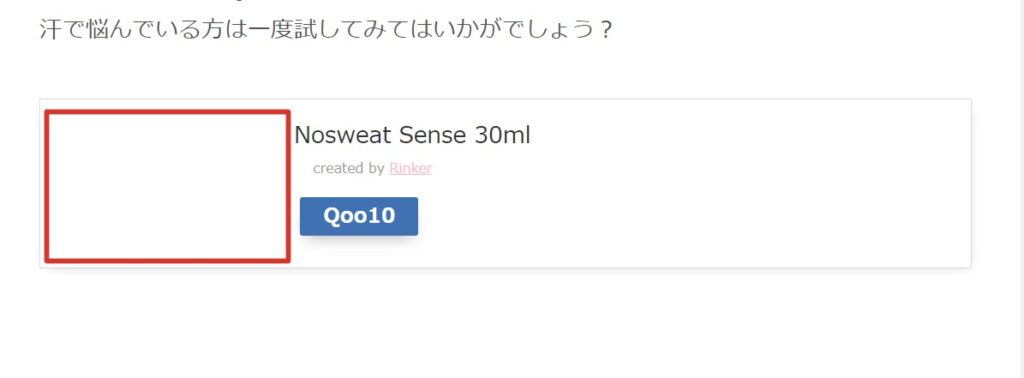Click the word 'Nosweat' in the title
1024x378 pixels.
343,135
